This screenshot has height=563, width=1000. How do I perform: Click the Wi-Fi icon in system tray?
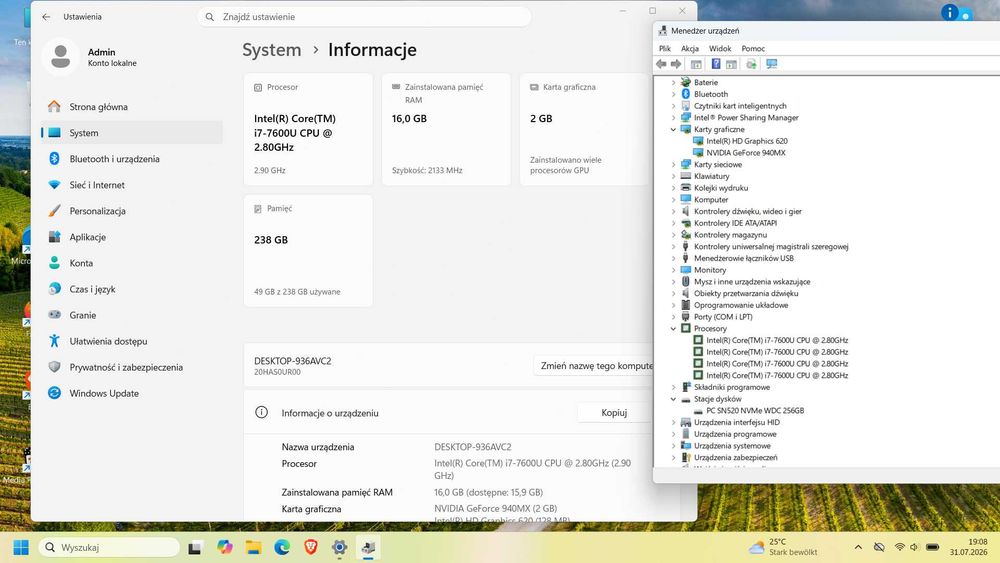(899, 547)
